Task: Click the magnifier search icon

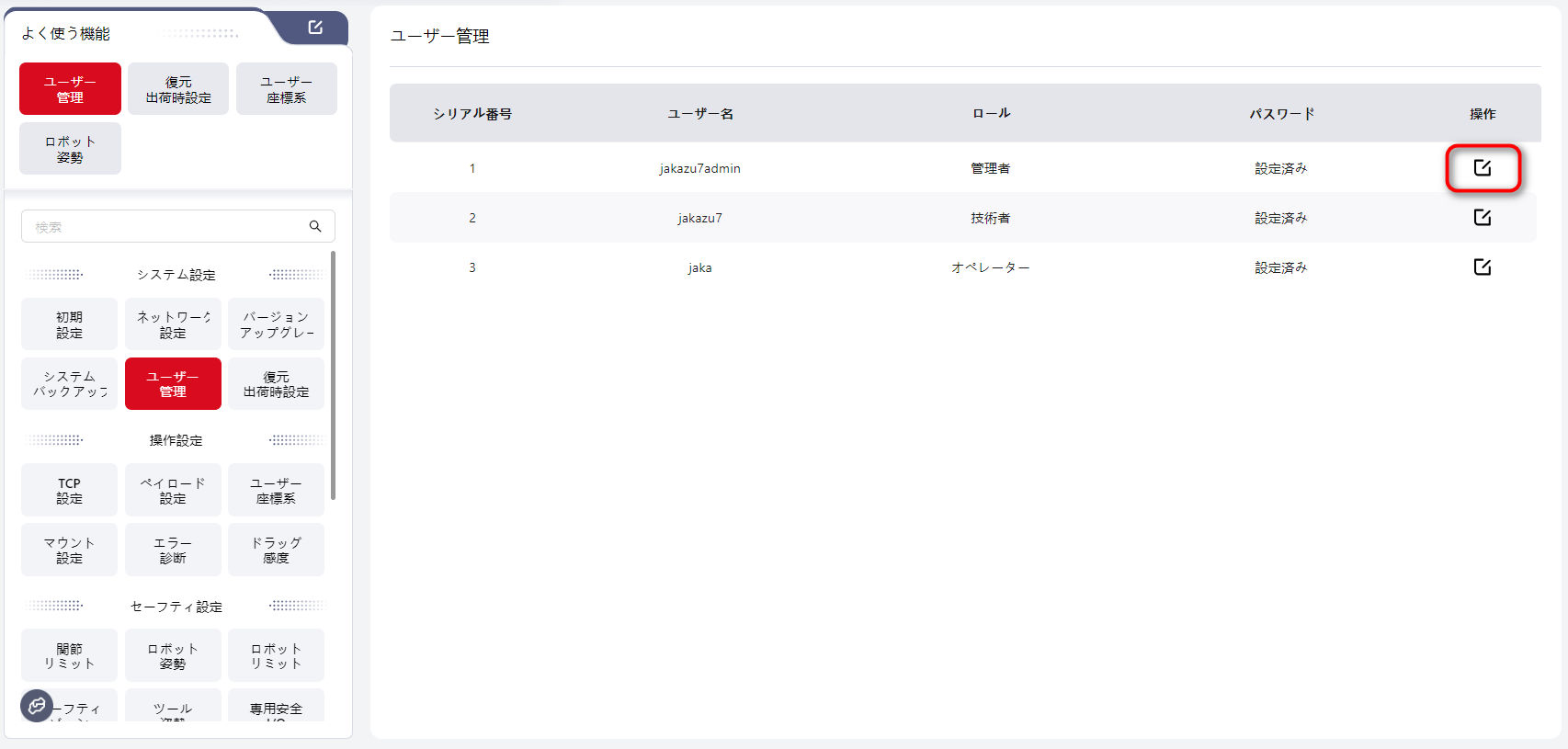Action: pos(315,226)
